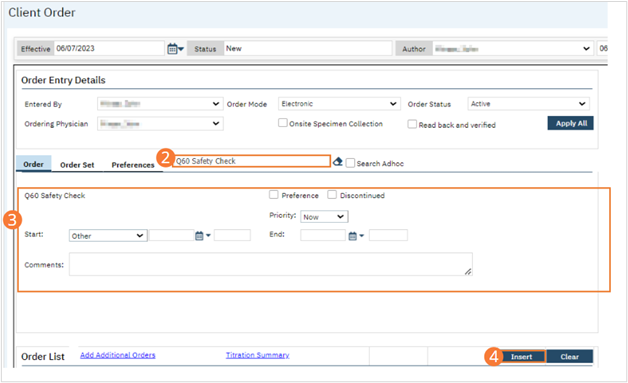Image resolution: width=628 pixels, height=383 pixels.
Task: Enable Read back and verified checkbox
Action: point(412,124)
